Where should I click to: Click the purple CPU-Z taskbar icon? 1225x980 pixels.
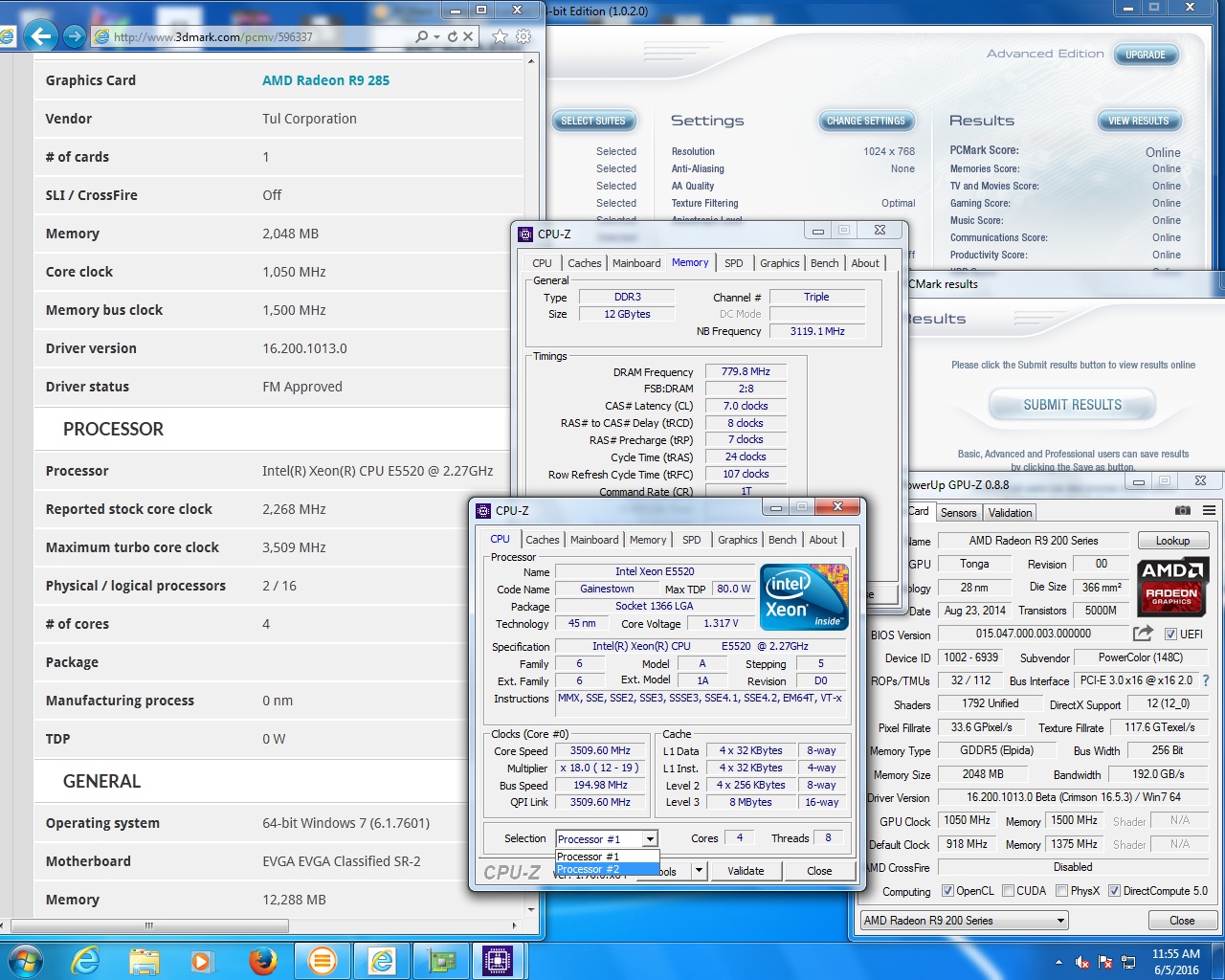[498, 960]
